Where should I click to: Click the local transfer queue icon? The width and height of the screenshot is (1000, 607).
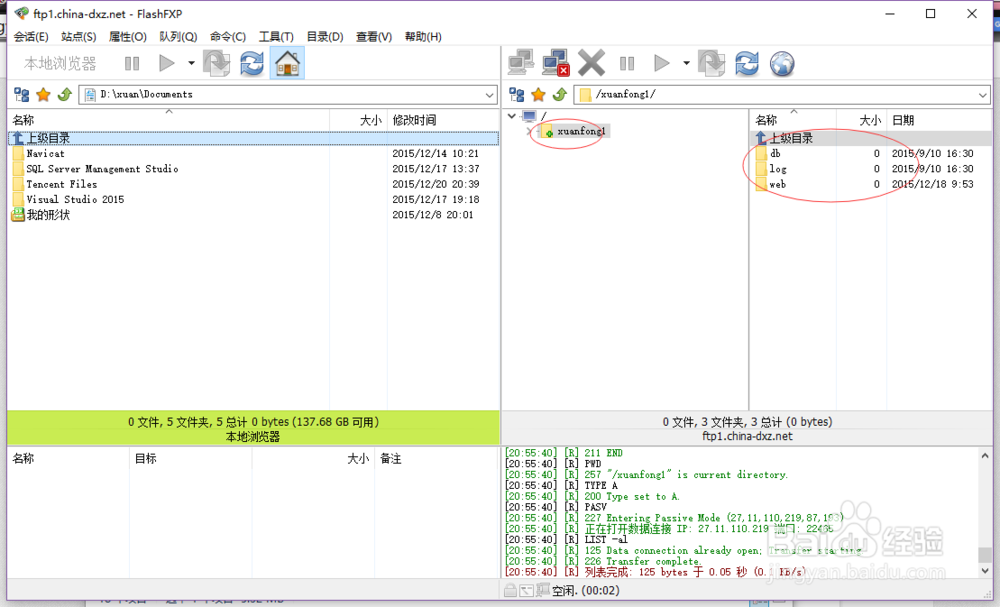click(x=216, y=63)
